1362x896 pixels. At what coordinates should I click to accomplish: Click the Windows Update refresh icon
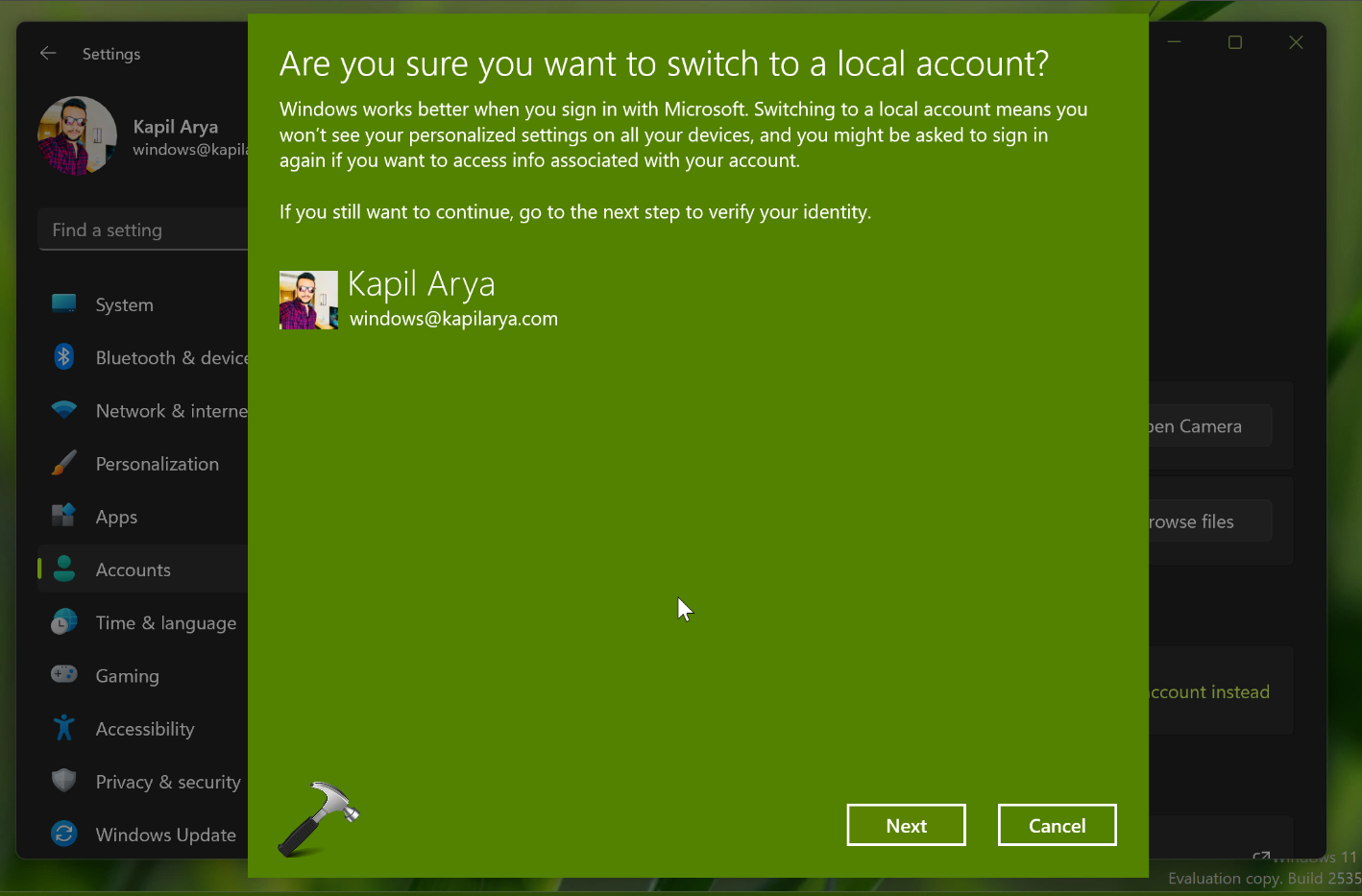(x=64, y=834)
